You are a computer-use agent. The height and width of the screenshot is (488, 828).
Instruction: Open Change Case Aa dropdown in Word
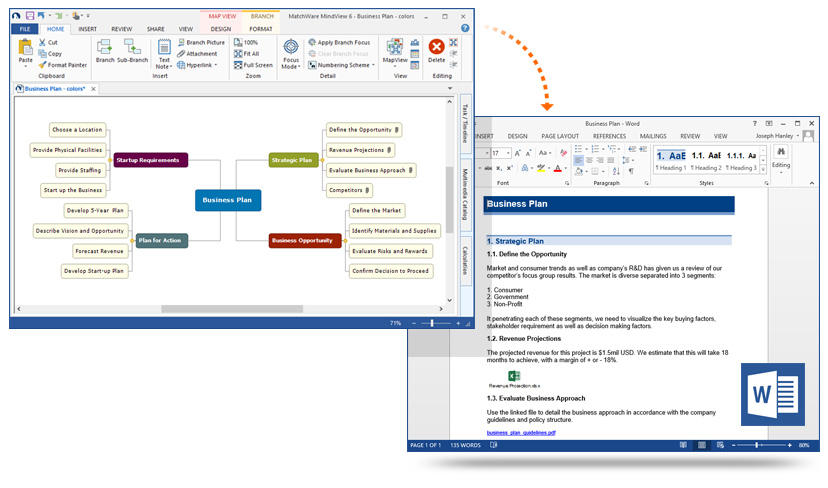click(550, 153)
